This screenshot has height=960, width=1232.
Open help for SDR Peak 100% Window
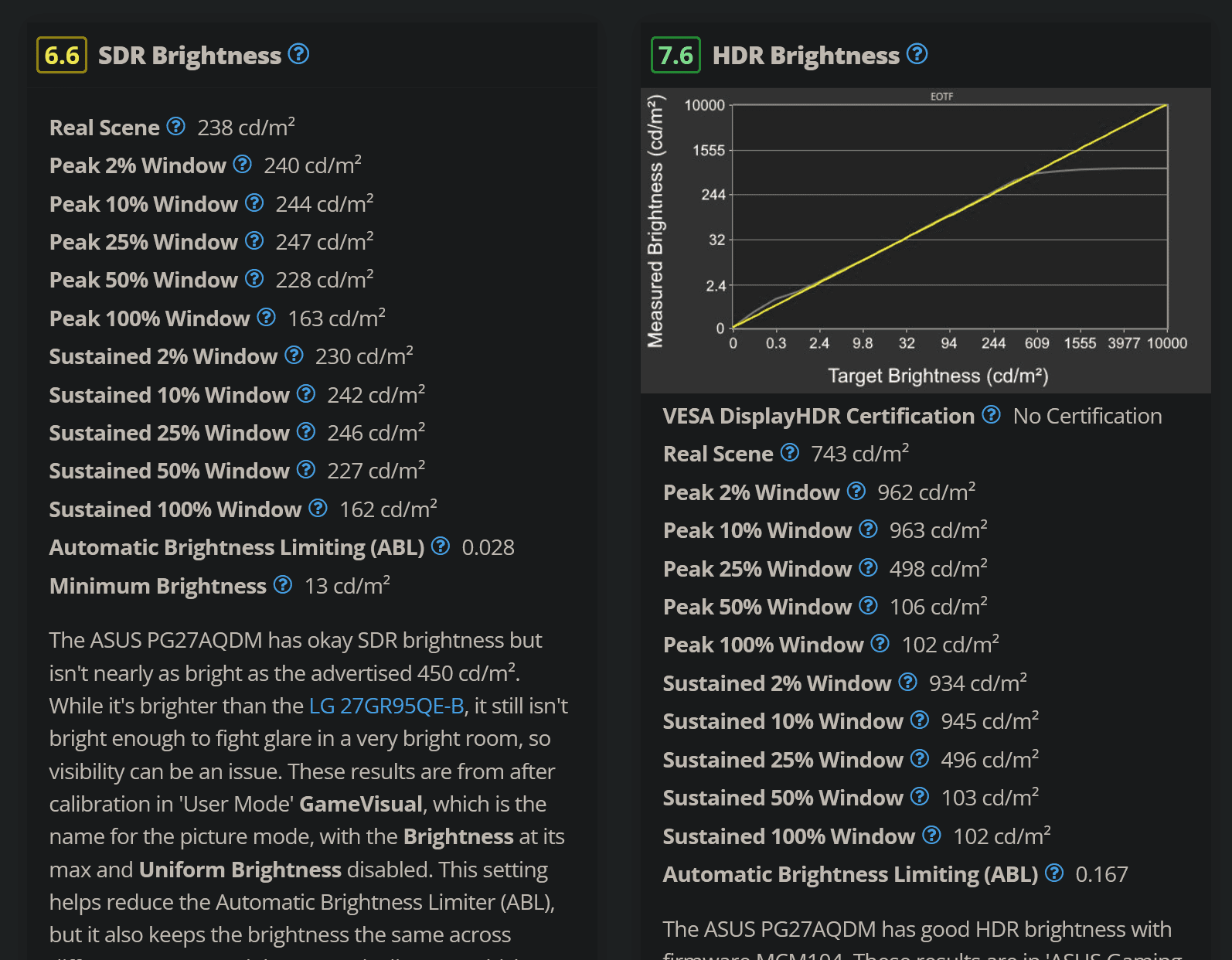coord(267,317)
